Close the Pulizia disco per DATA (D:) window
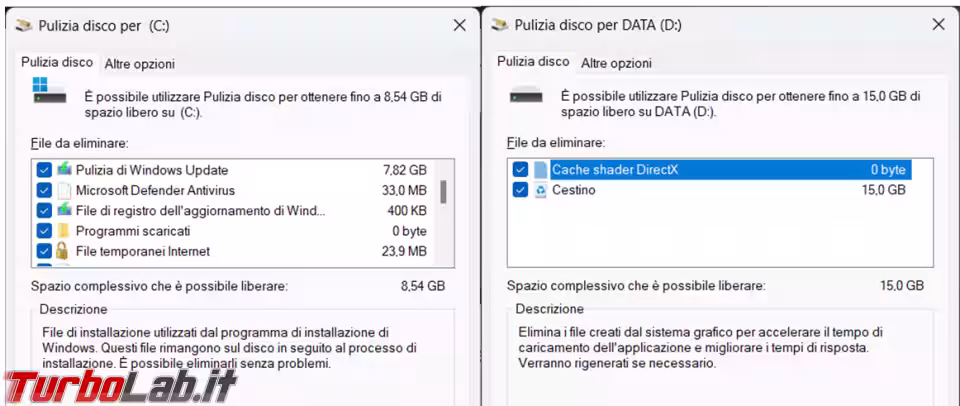 coord(938,24)
